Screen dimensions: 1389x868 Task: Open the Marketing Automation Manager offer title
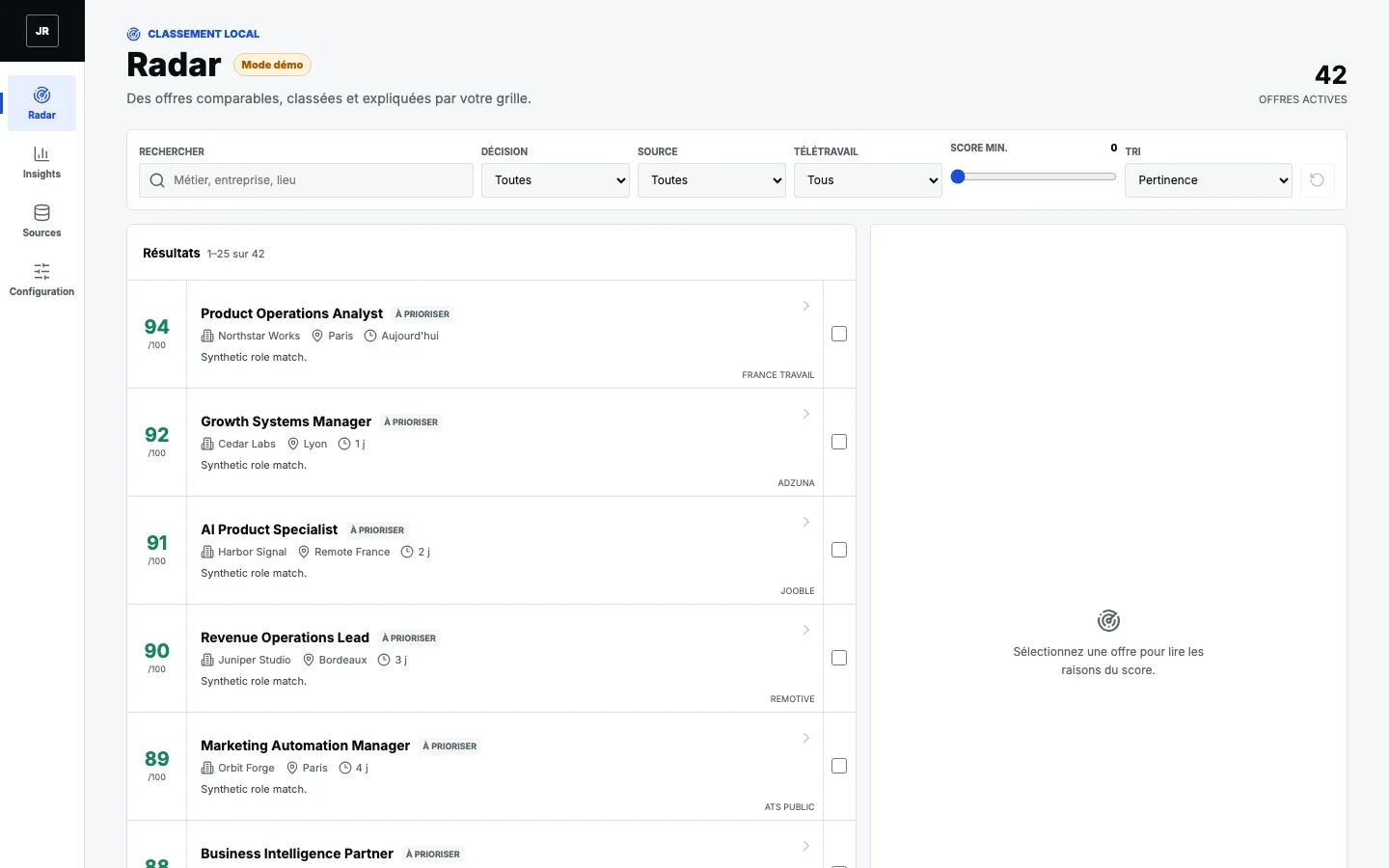pyautogui.click(x=305, y=746)
